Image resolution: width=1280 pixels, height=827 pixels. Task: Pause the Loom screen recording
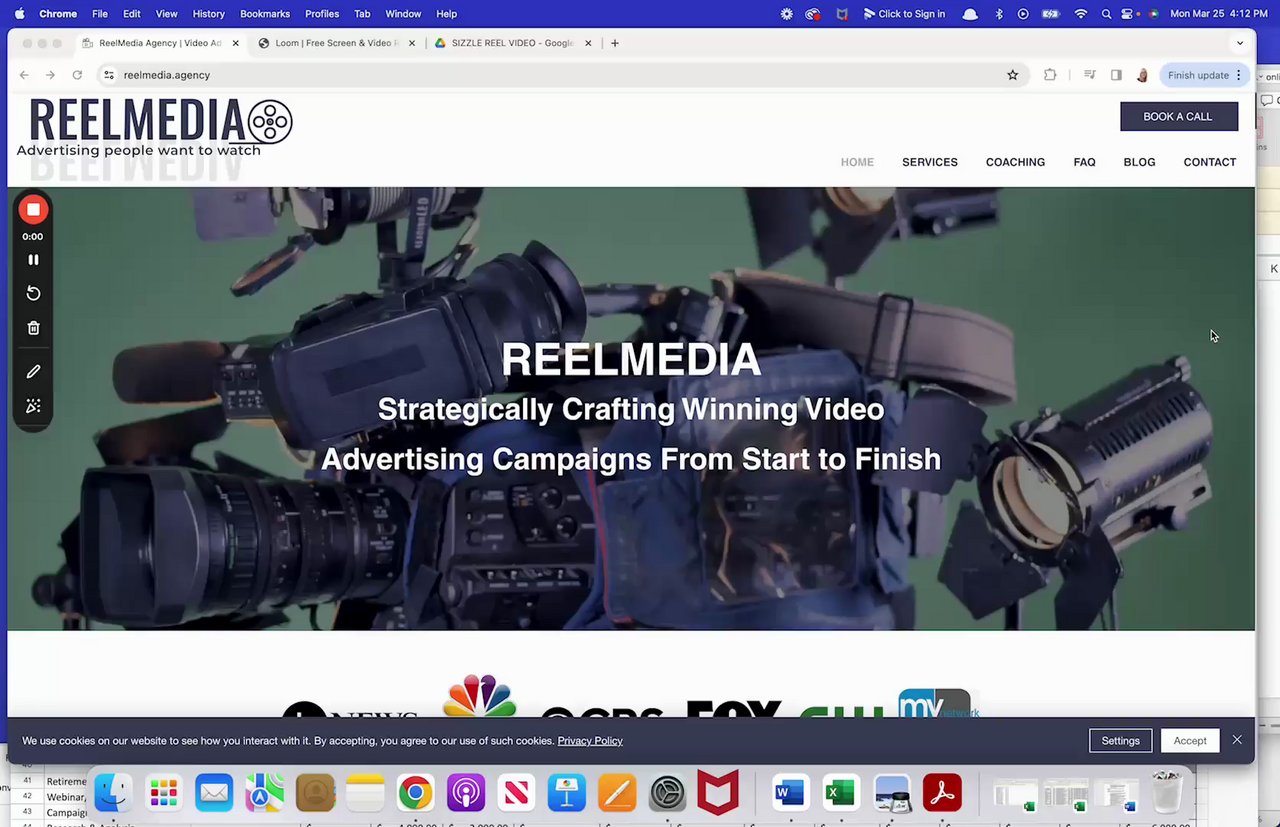[33, 260]
